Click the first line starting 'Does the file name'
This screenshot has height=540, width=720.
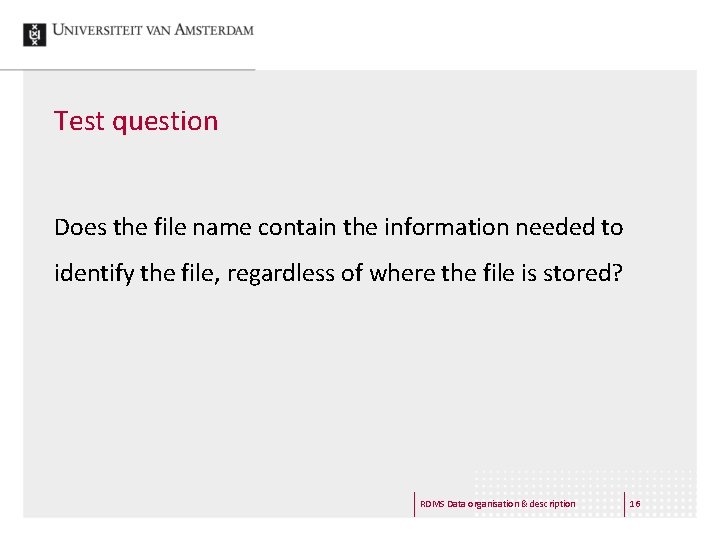[x=338, y=227]
